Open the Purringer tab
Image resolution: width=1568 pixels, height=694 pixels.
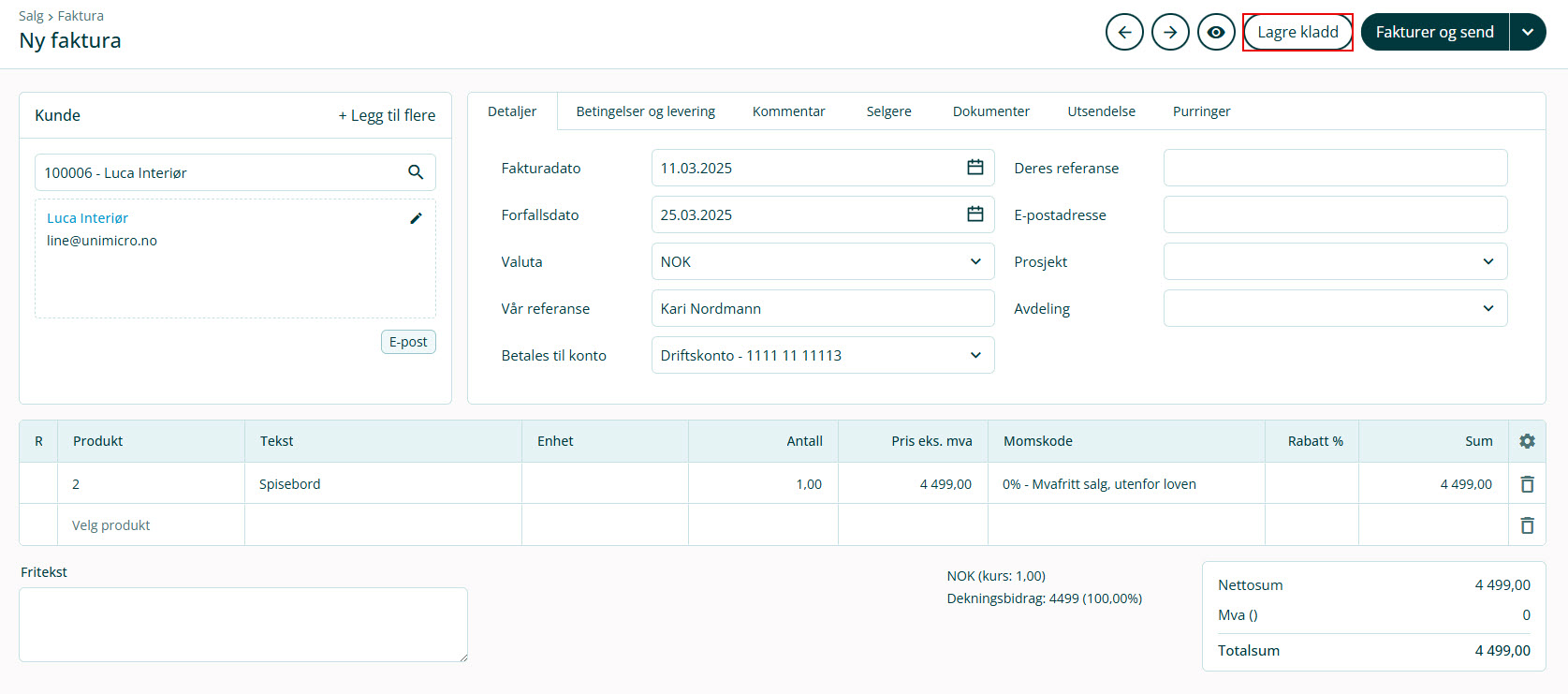[1201, 111]
